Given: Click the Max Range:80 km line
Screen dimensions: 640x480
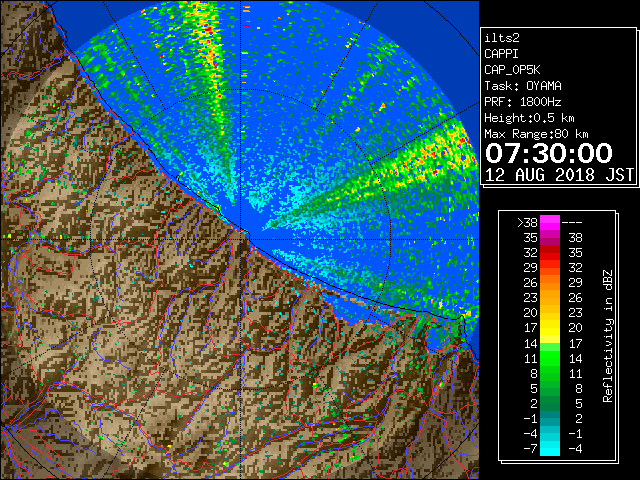Looking at the screenshot, I should coord(536,134).
